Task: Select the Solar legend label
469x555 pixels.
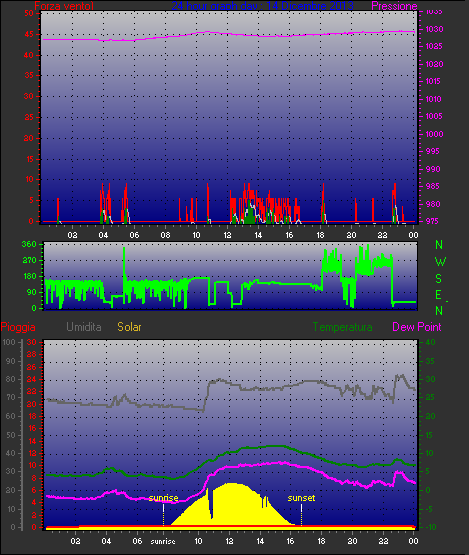Action: [x=129, y=327]
